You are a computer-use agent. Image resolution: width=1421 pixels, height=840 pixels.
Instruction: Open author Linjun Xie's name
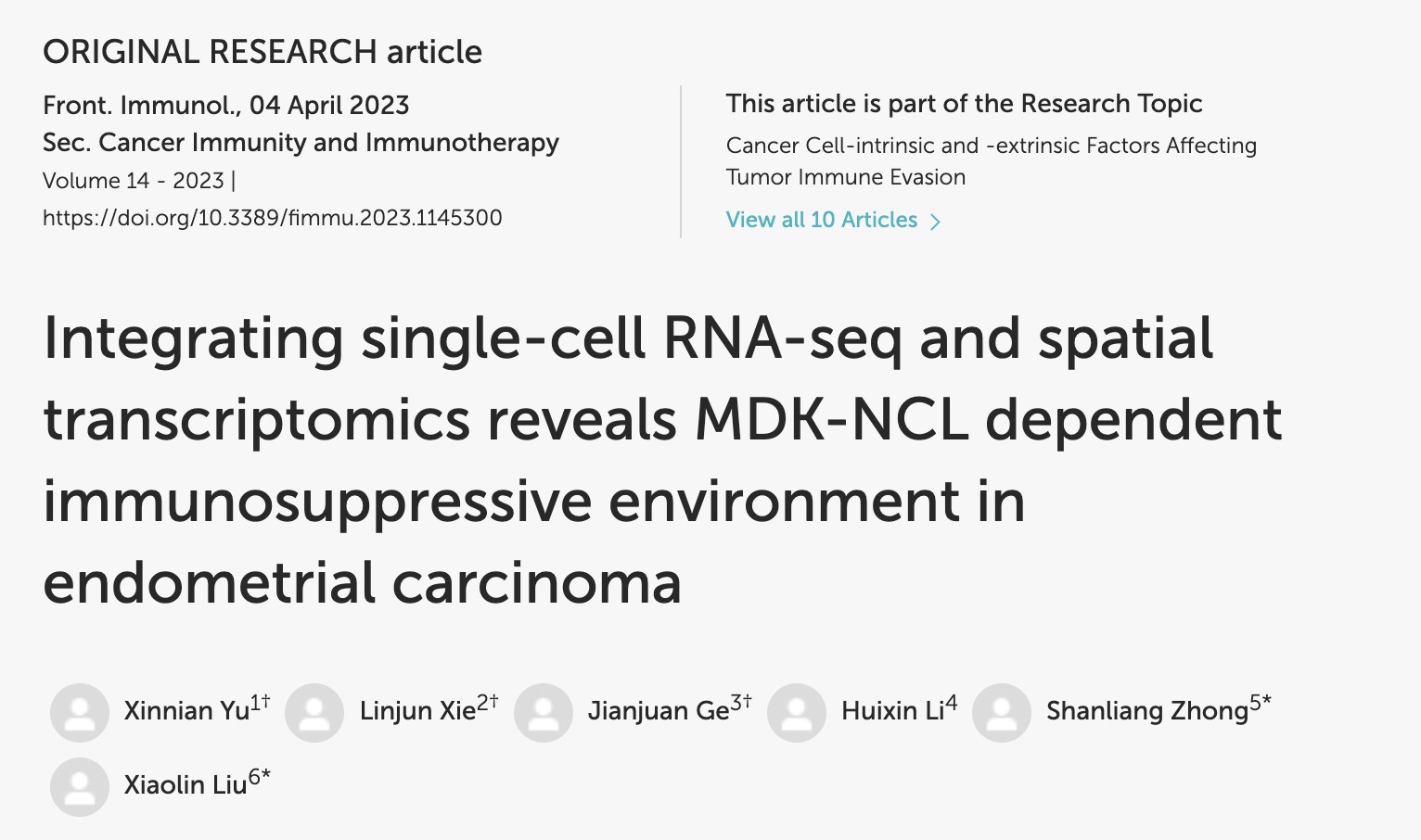418,710
